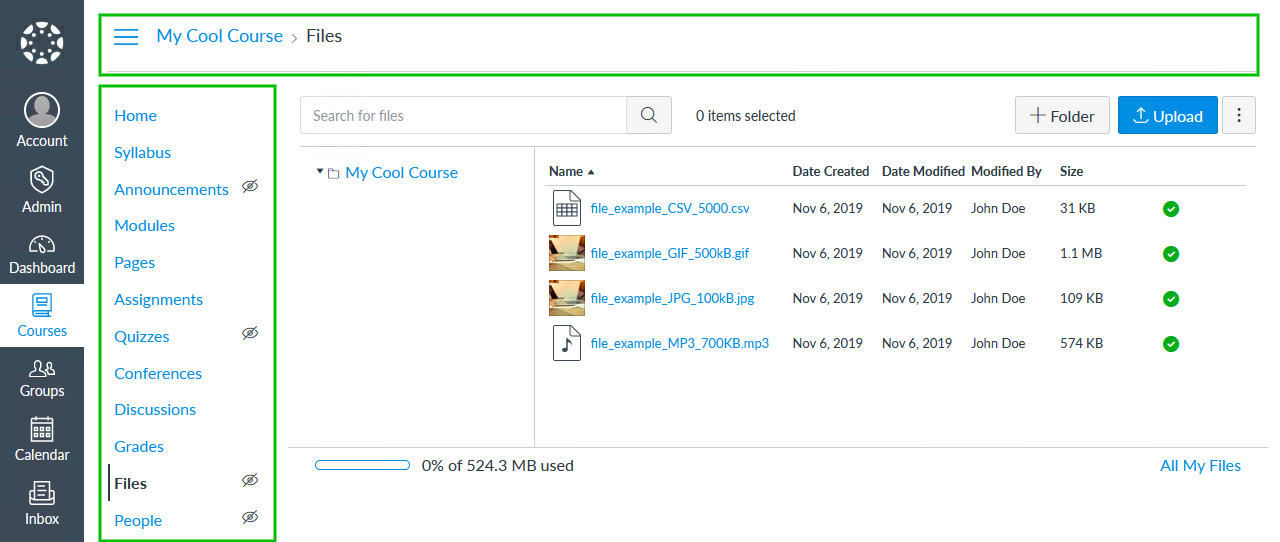Click the hidden-eye icon next to Quizzes
Image resolution: width=1280 pixels, height=542 pixels.
[x=250, y=333]
